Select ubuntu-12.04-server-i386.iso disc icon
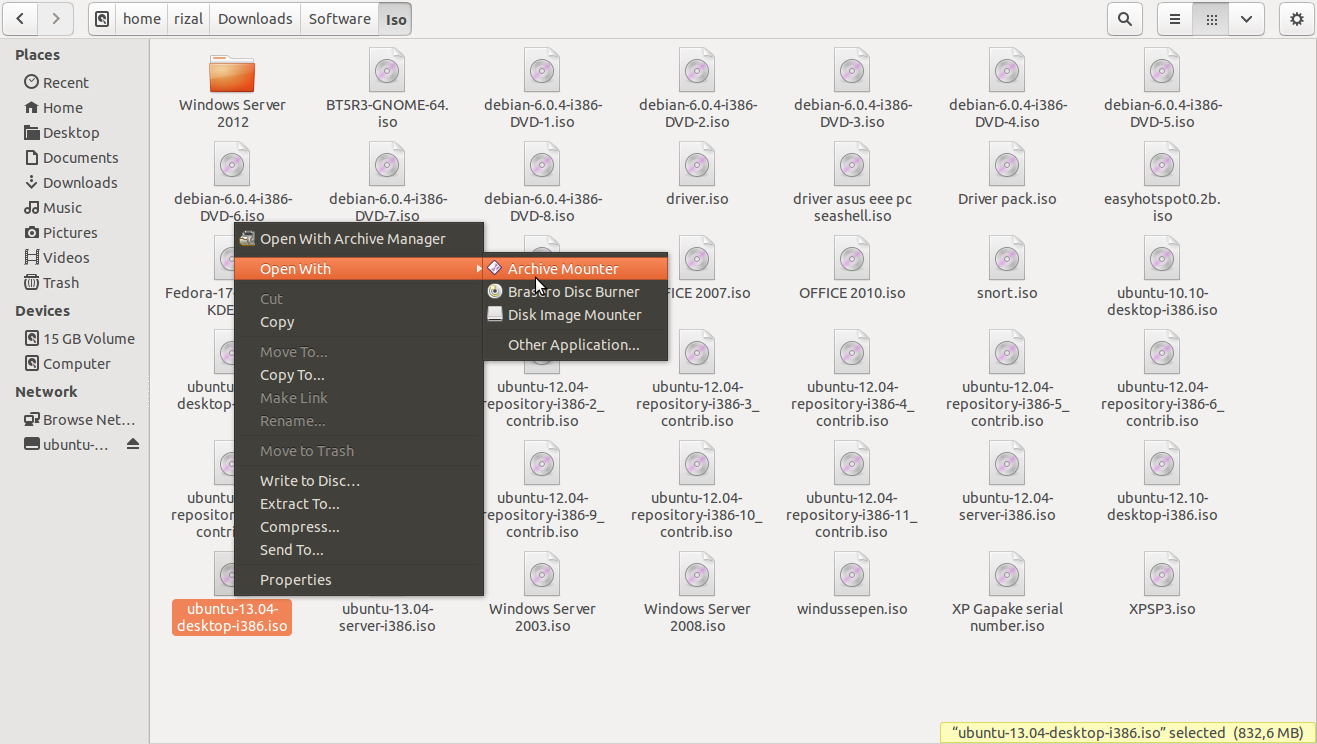Screen dimensions: 1317x744 [x=1007, y=463]
